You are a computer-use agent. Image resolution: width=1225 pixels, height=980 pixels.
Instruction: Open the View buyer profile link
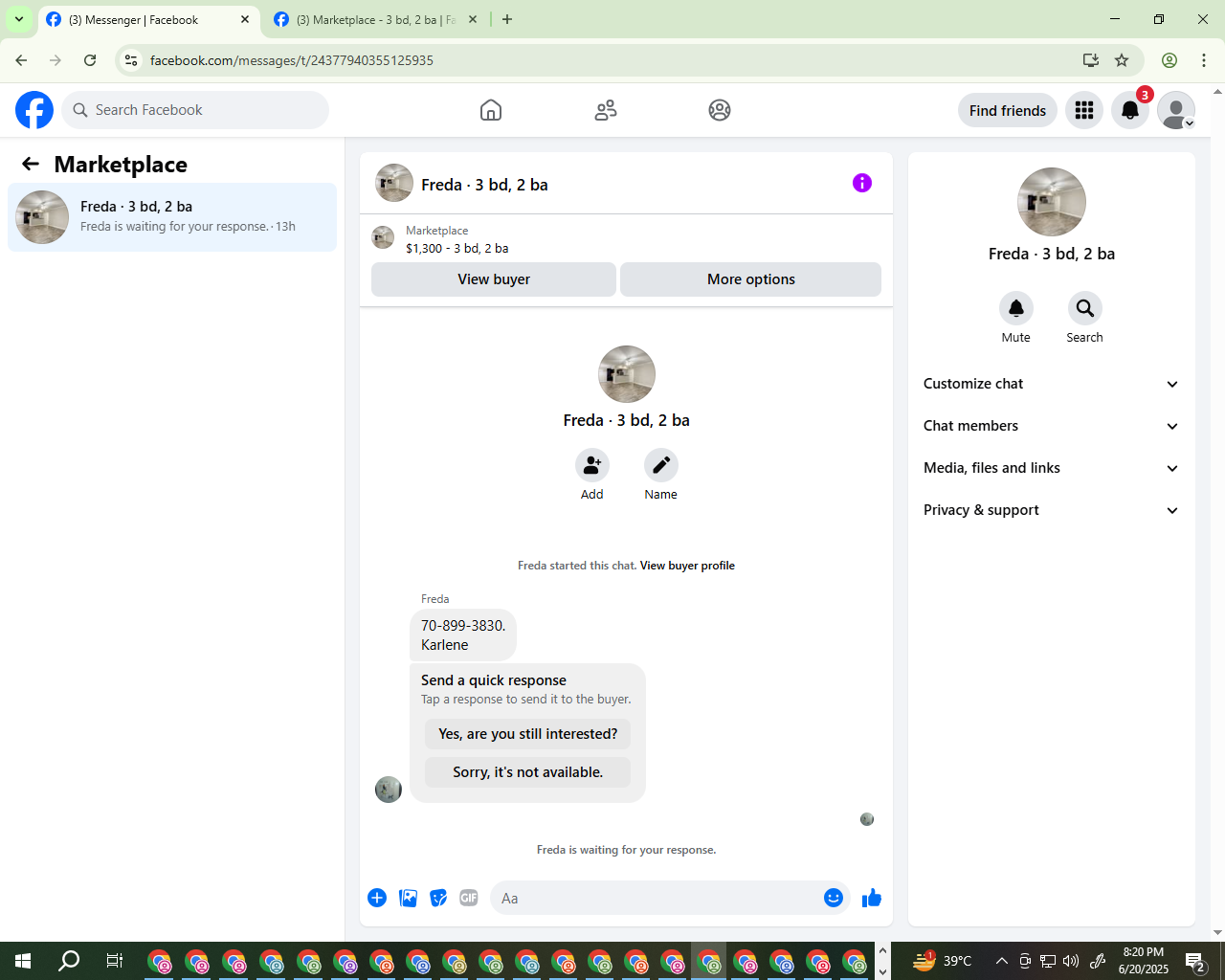(687, 566)
